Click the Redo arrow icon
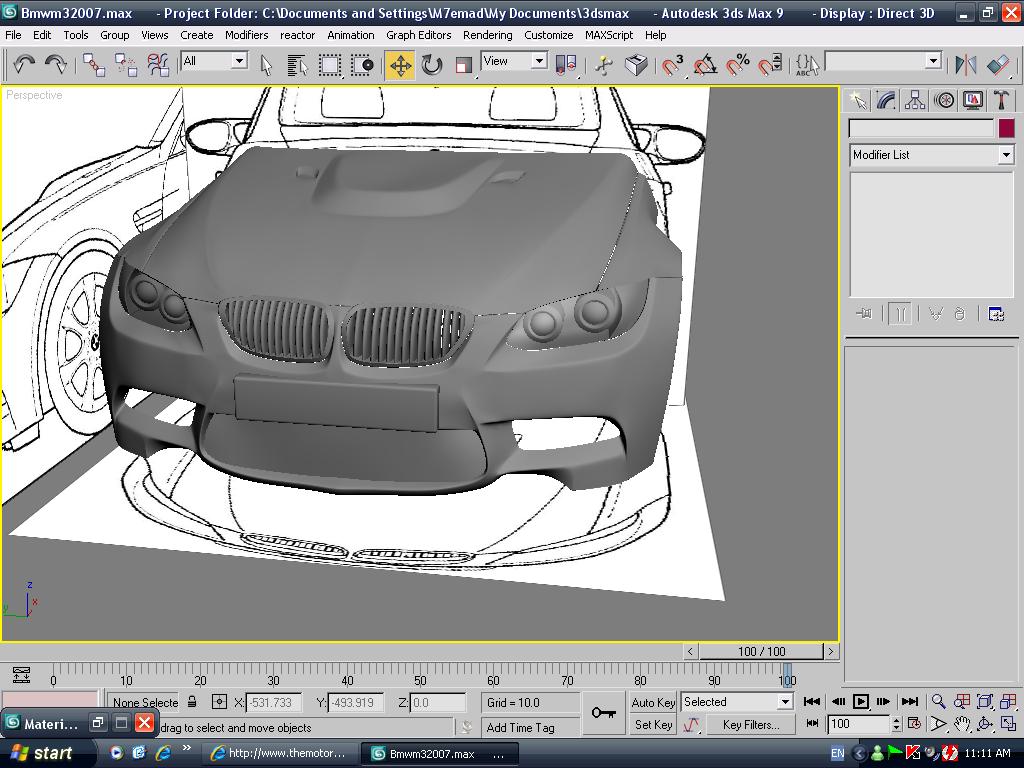1024x768 pixels. click(56, 64)
